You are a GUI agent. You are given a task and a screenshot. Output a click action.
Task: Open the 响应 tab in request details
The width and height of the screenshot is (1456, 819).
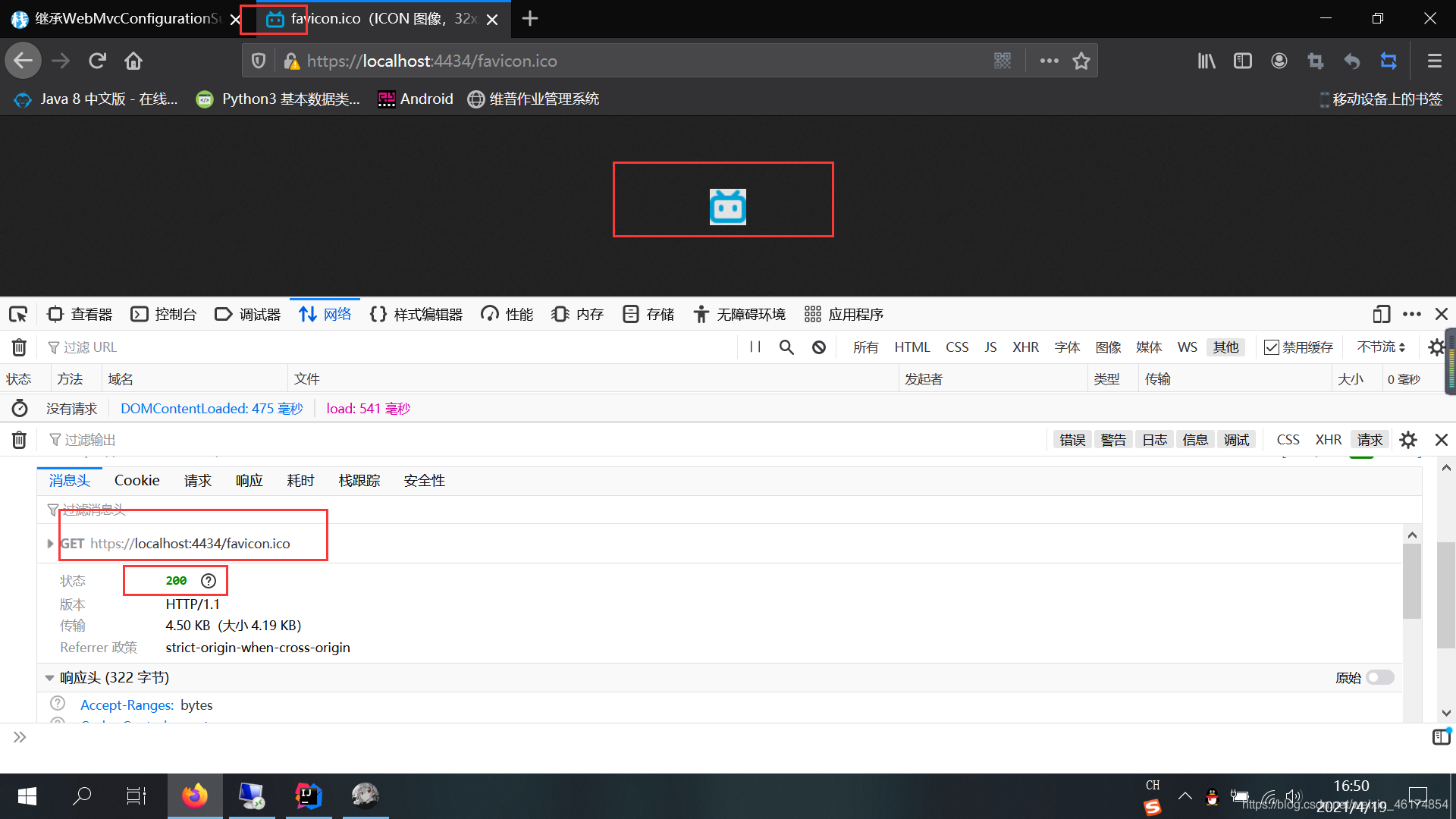click(x=249, y=481)
